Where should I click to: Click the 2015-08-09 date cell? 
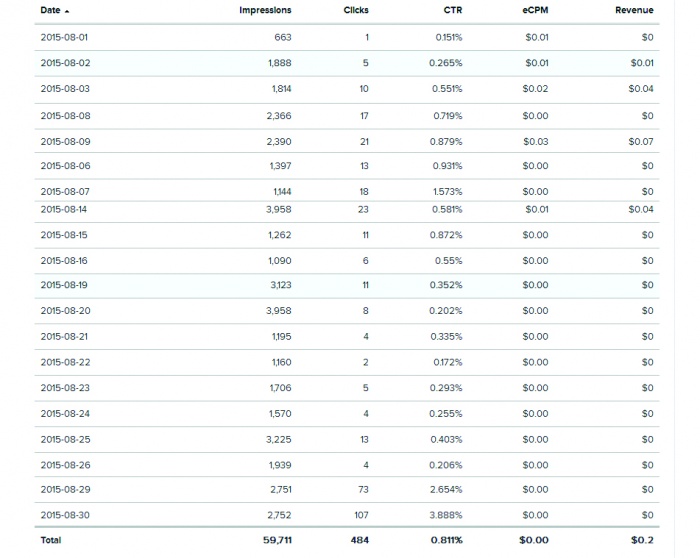click(65, 141)
